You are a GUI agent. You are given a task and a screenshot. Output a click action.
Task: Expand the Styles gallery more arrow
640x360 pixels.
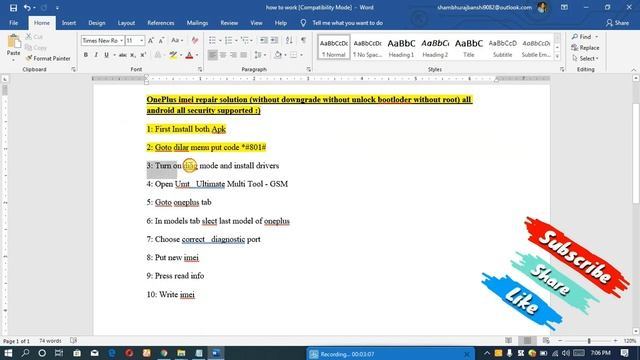[557, 57]
